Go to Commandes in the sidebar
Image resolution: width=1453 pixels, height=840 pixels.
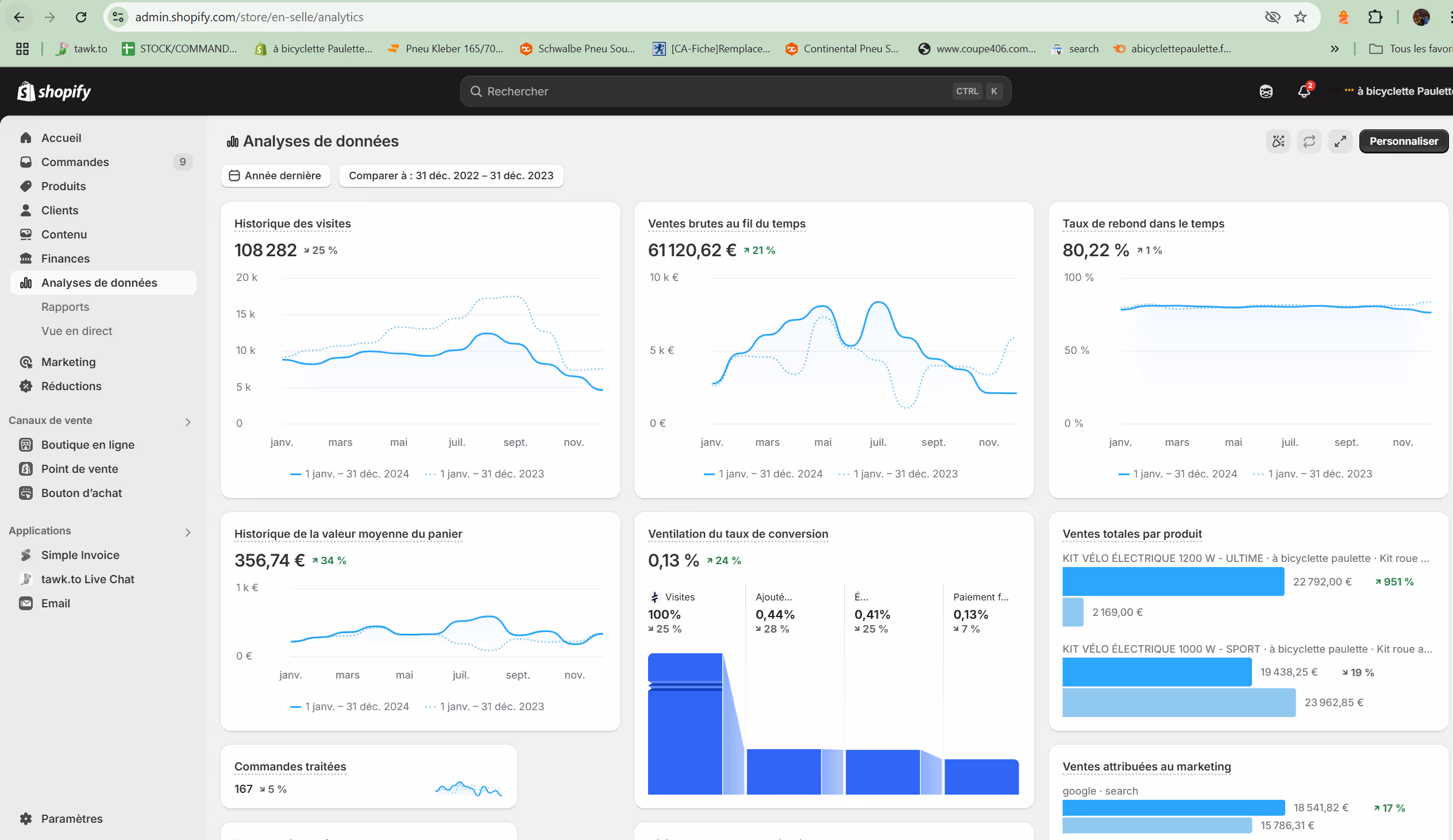[75, 162]
